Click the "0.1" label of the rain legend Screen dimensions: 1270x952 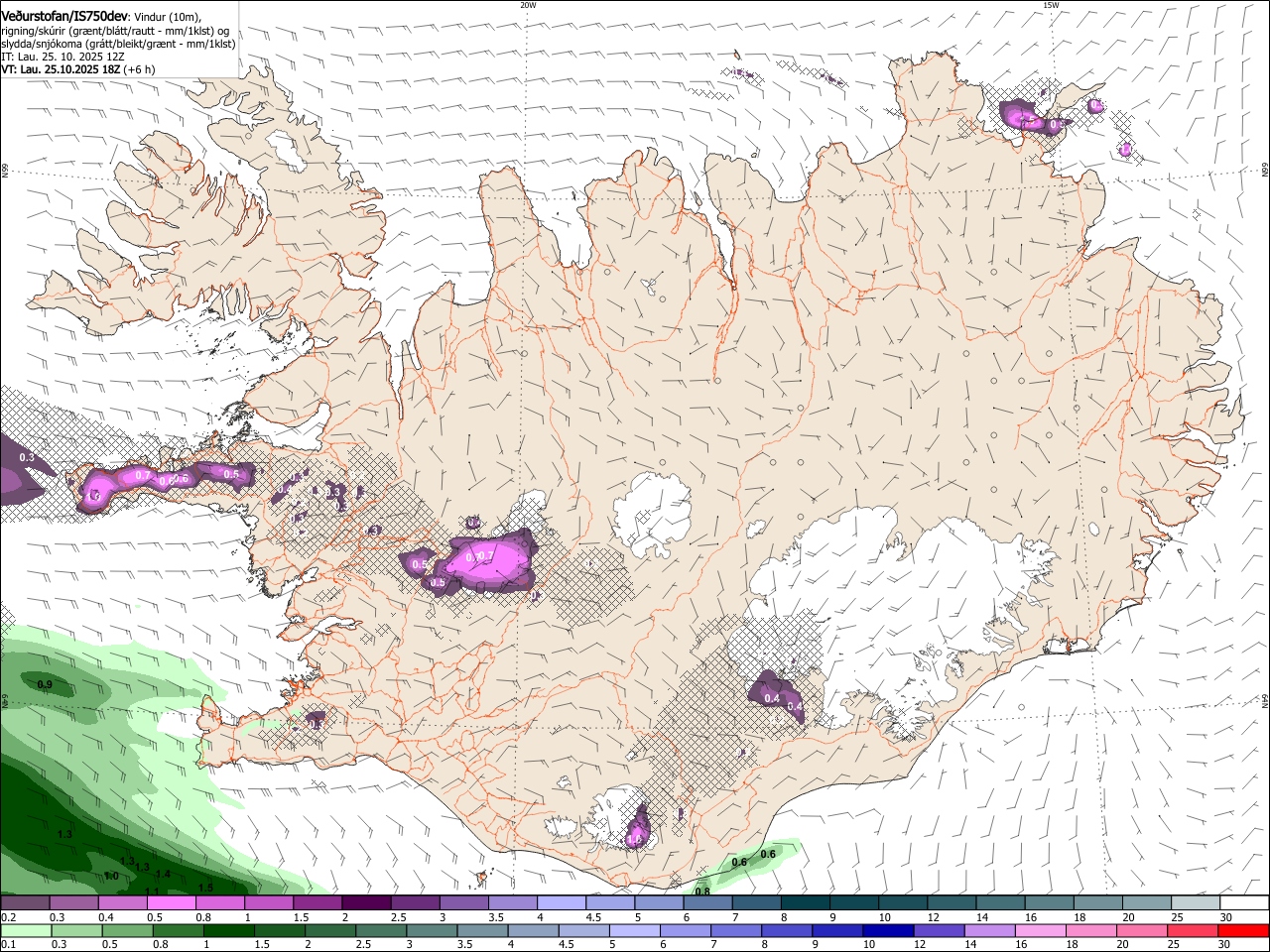(10, 944)
